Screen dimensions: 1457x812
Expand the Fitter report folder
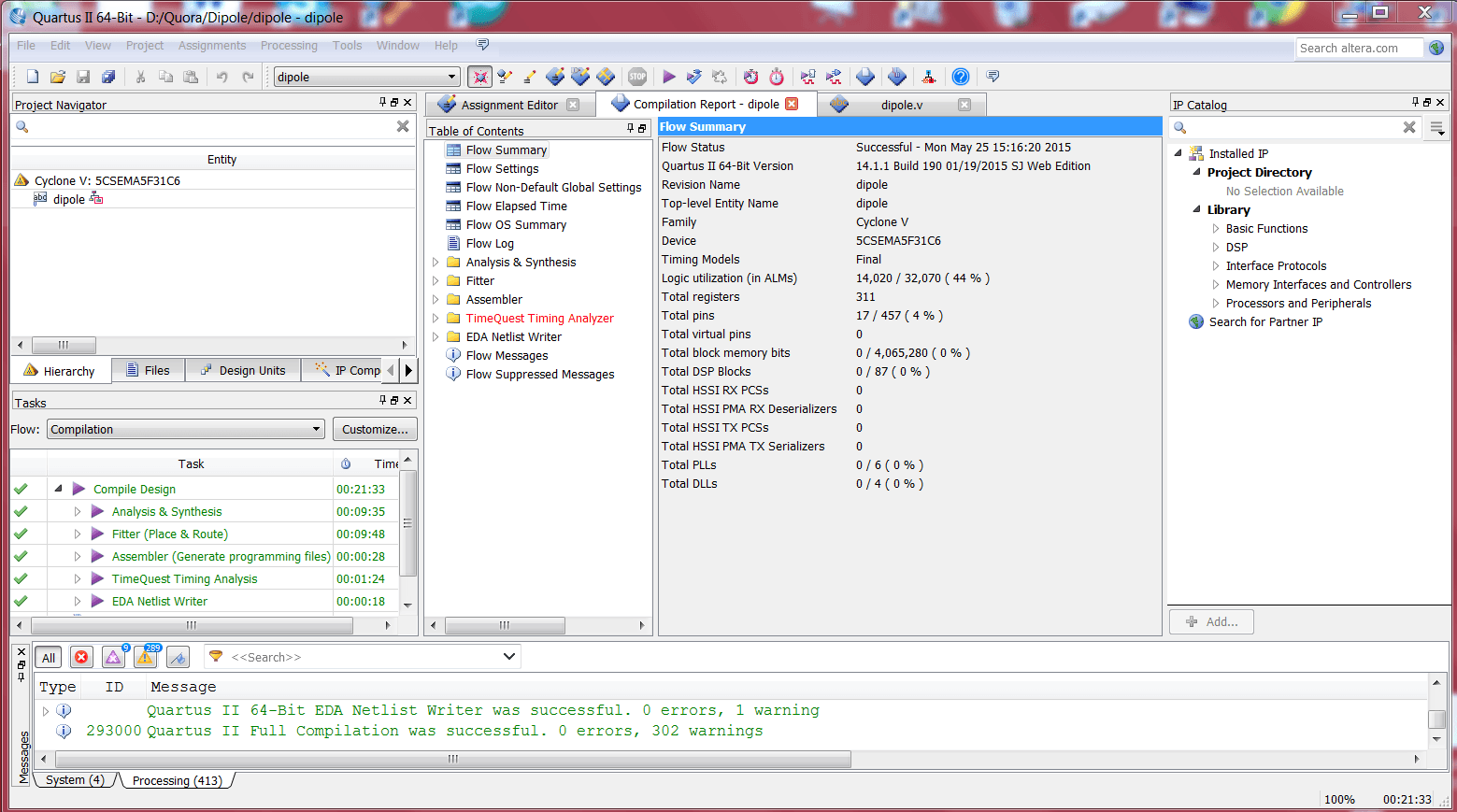(x=436, y=281)
